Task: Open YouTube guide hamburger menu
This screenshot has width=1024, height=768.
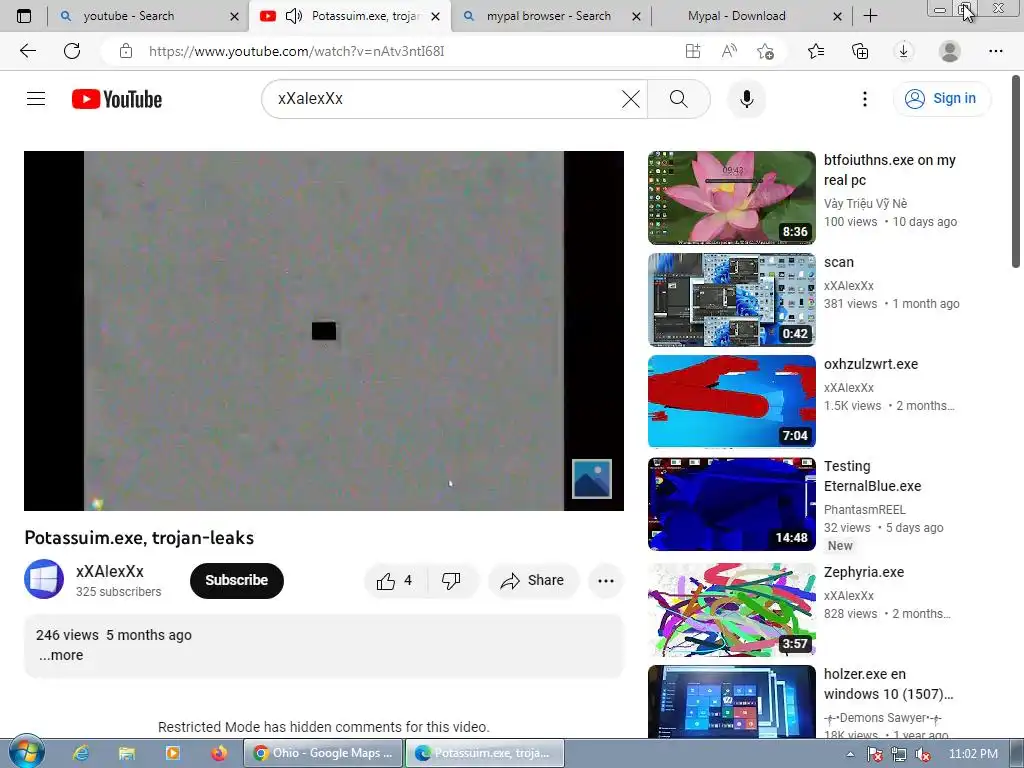Action: (x=36, y=99)
